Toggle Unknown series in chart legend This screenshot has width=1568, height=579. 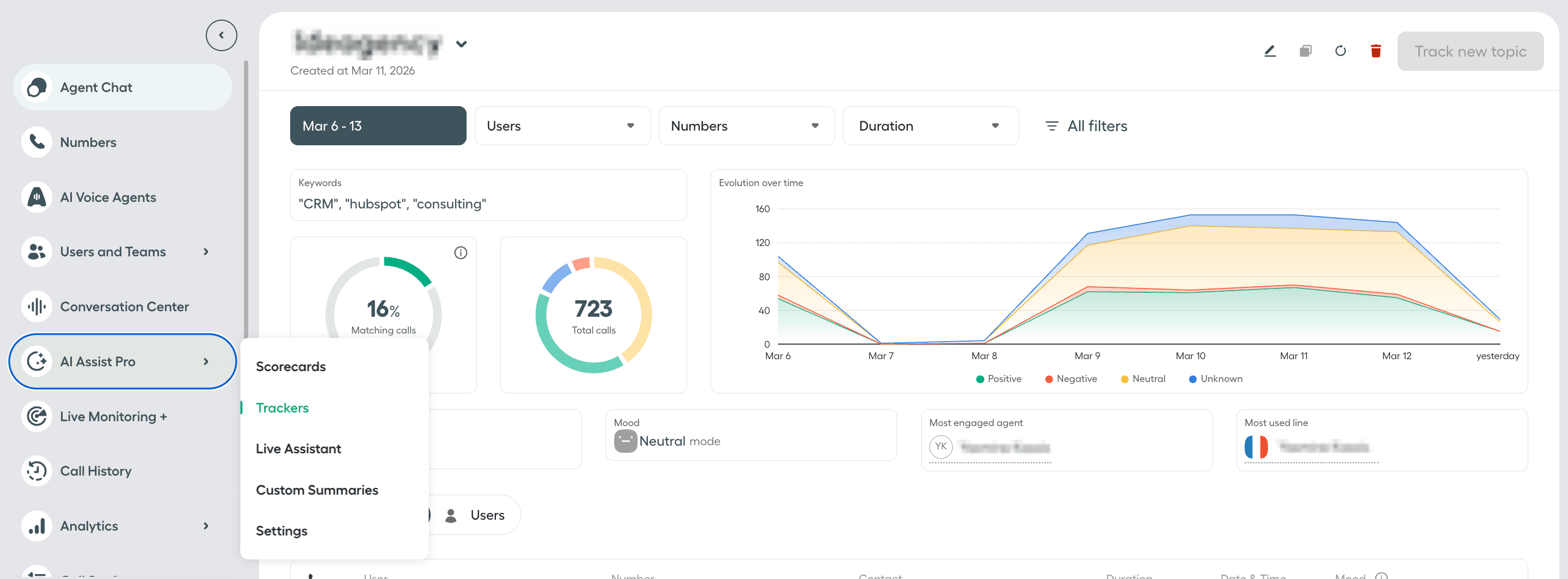pyautogui.click(x=1216, y=379)
